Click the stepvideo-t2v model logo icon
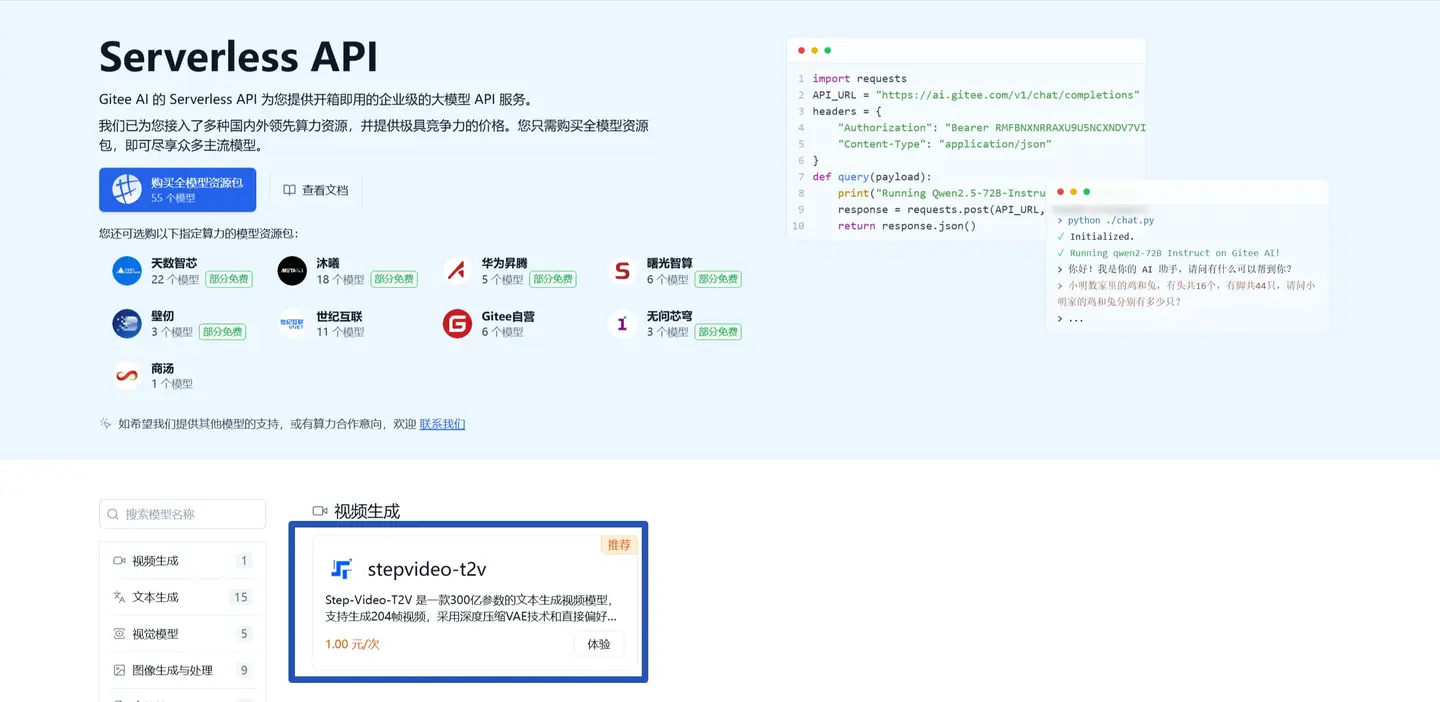The height and width of the screenshot is (702, 1440). coord(340,568)
